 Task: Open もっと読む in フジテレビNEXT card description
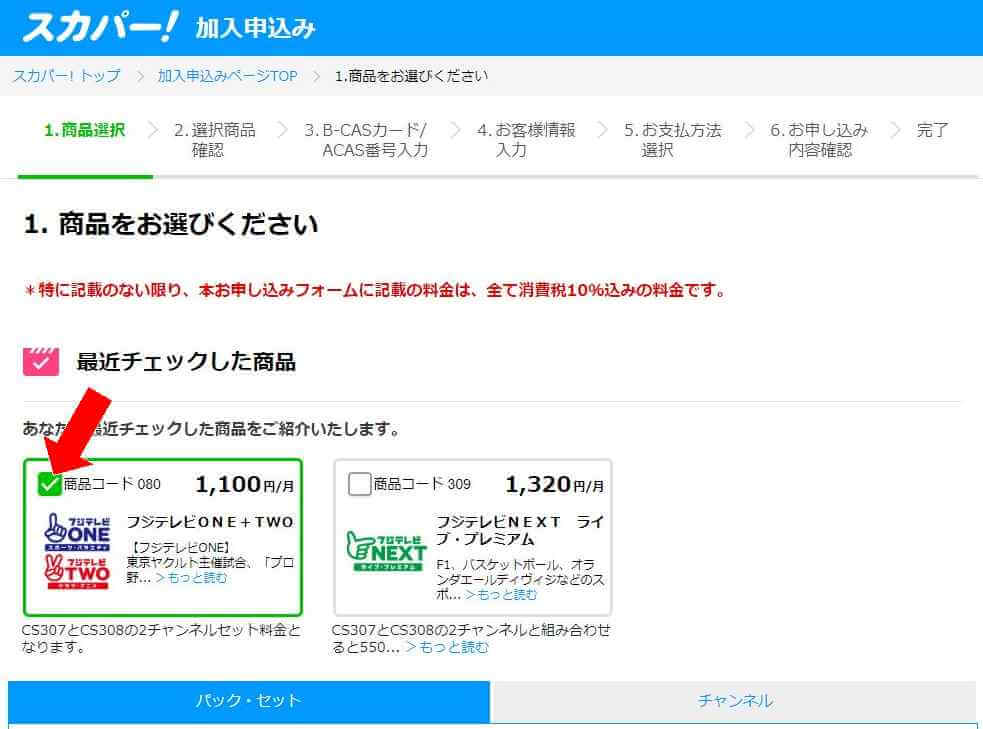pyautogui.click(x=501, y=594)
